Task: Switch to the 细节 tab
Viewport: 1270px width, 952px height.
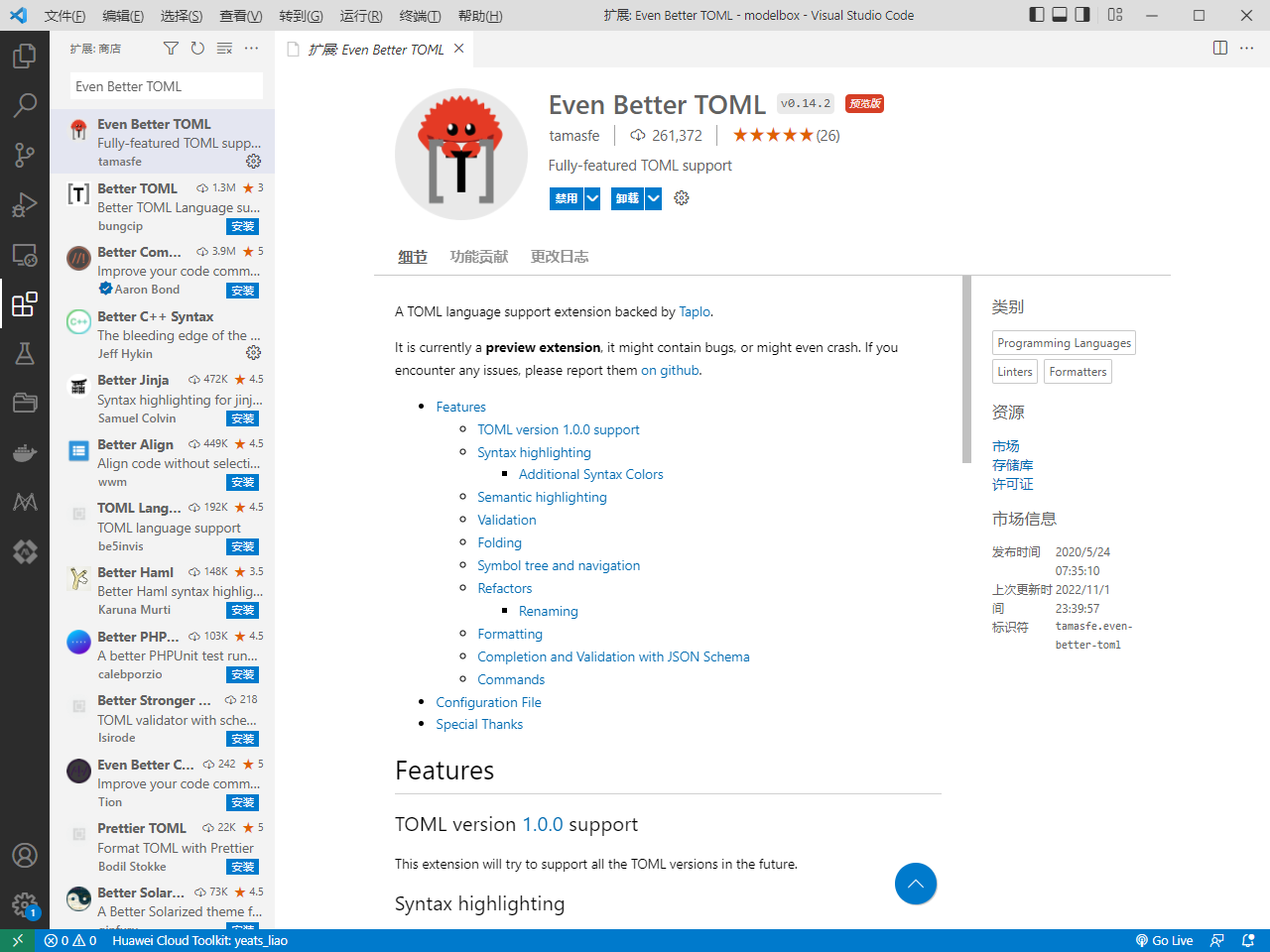Action: click(413, 257)
